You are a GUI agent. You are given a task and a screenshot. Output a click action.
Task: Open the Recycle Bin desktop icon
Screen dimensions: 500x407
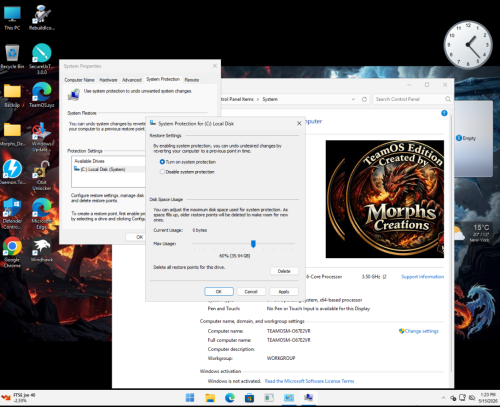12,56
